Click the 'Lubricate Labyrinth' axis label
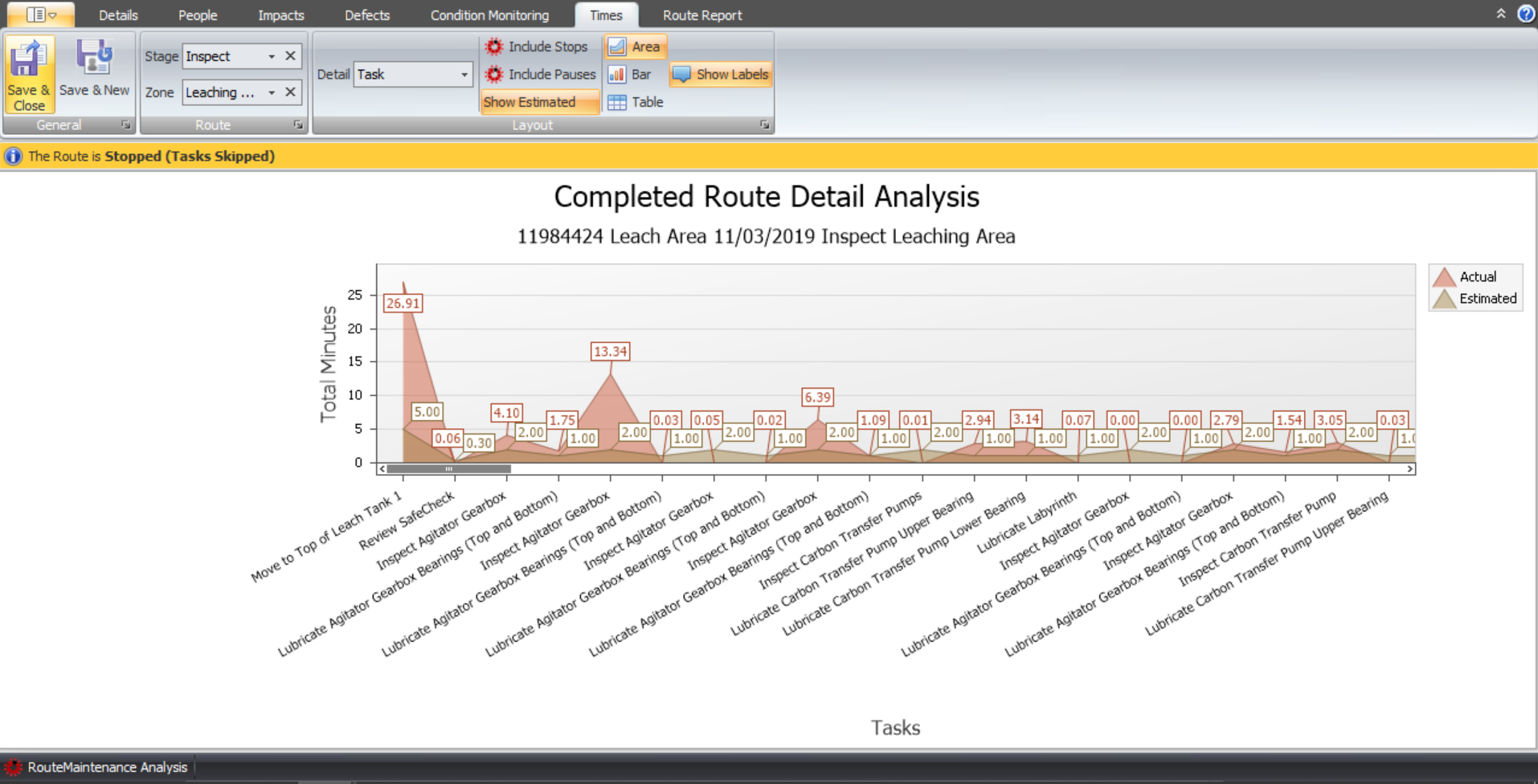The image size is (1538, 784). (1026, 523)
